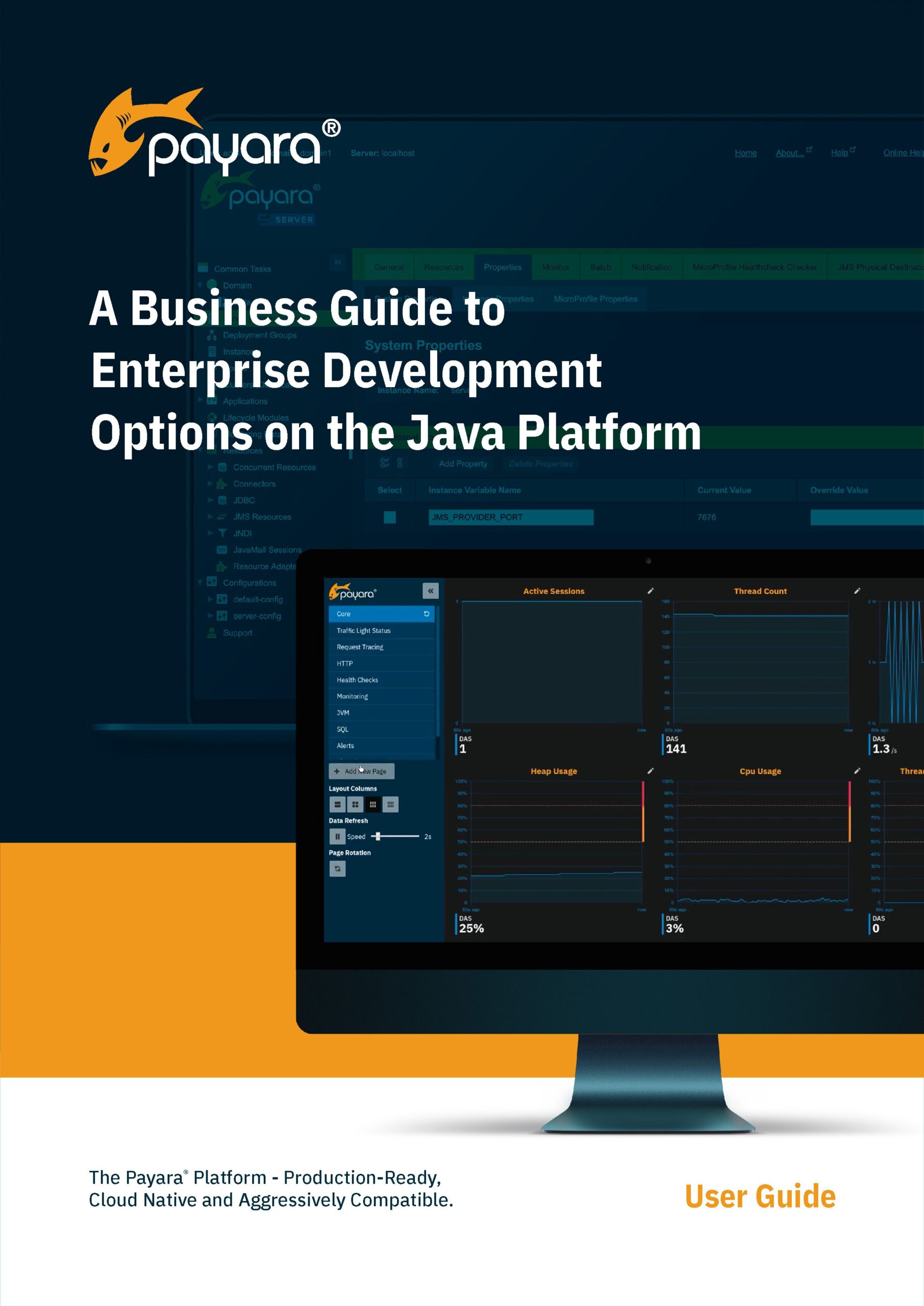
Task: Switch to the Properties tab
Action: (503, 267)
